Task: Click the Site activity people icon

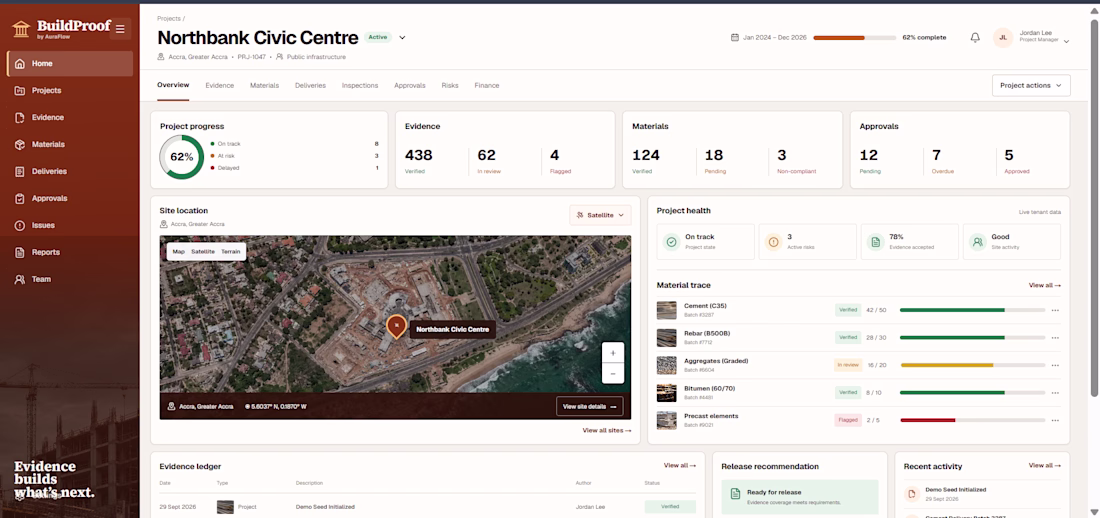Action: [977, 241]
